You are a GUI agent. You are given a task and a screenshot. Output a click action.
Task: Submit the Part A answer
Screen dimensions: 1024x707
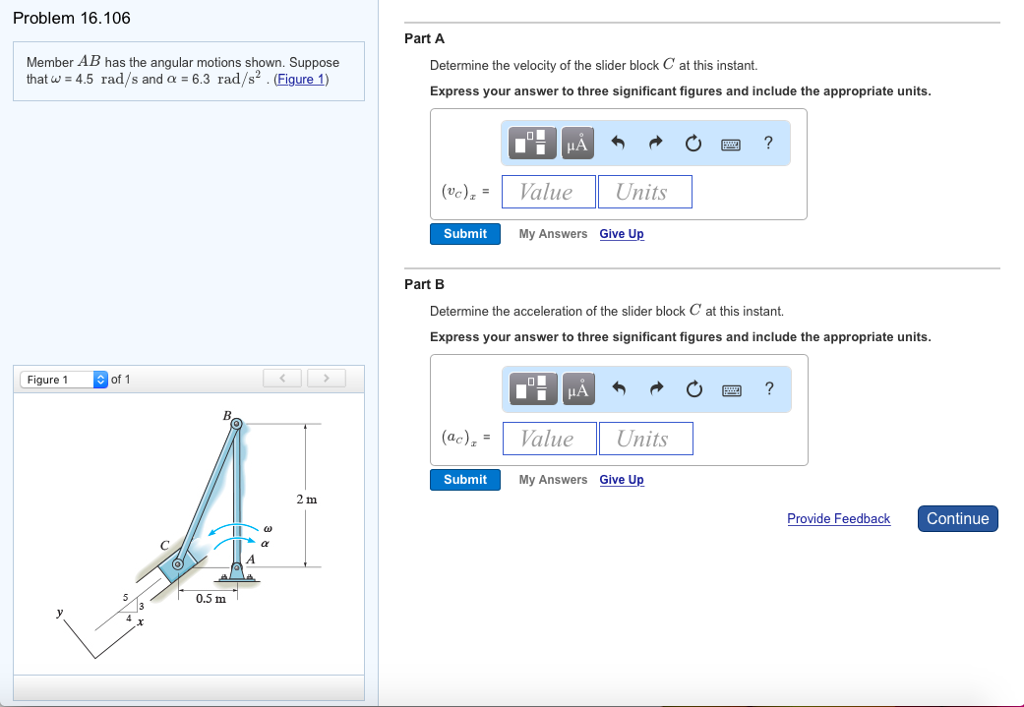pos(464,233)
